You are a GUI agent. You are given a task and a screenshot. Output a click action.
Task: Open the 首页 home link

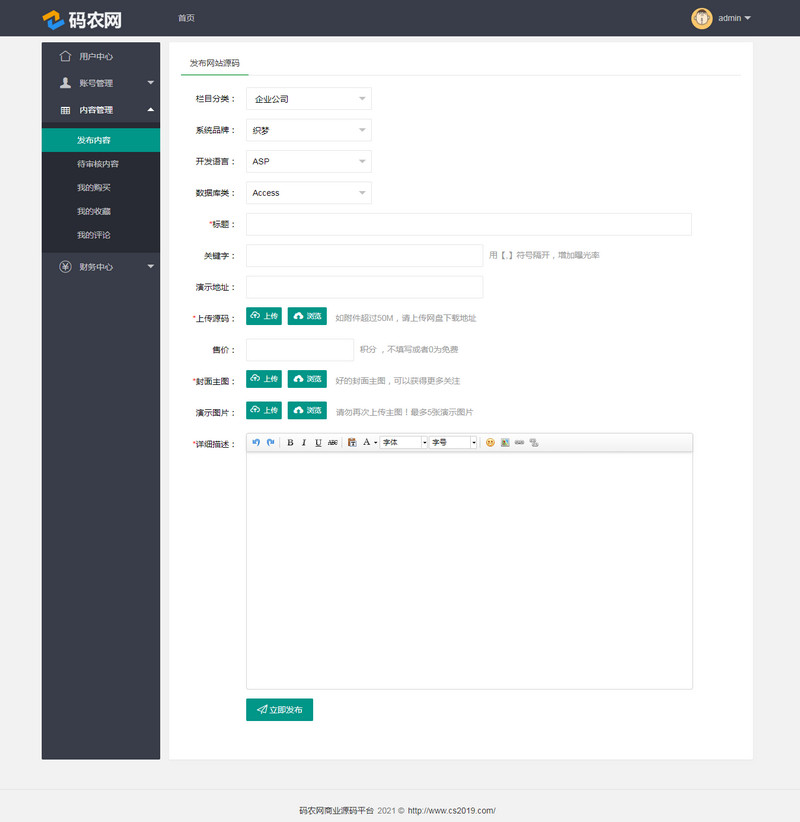coord(186,18)
